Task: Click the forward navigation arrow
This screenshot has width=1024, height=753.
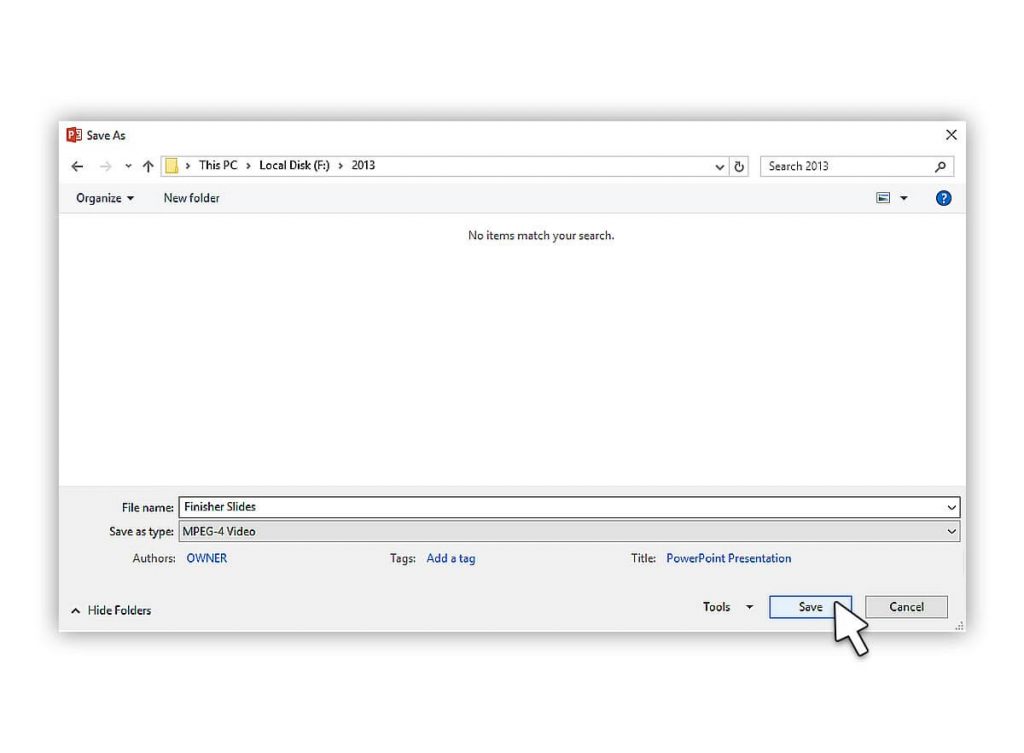Action: point(105,167)
